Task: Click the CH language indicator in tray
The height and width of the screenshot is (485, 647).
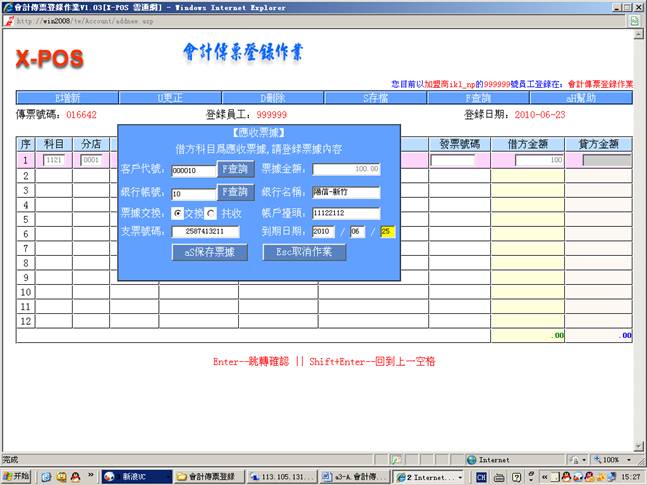Action: point(482,477)
